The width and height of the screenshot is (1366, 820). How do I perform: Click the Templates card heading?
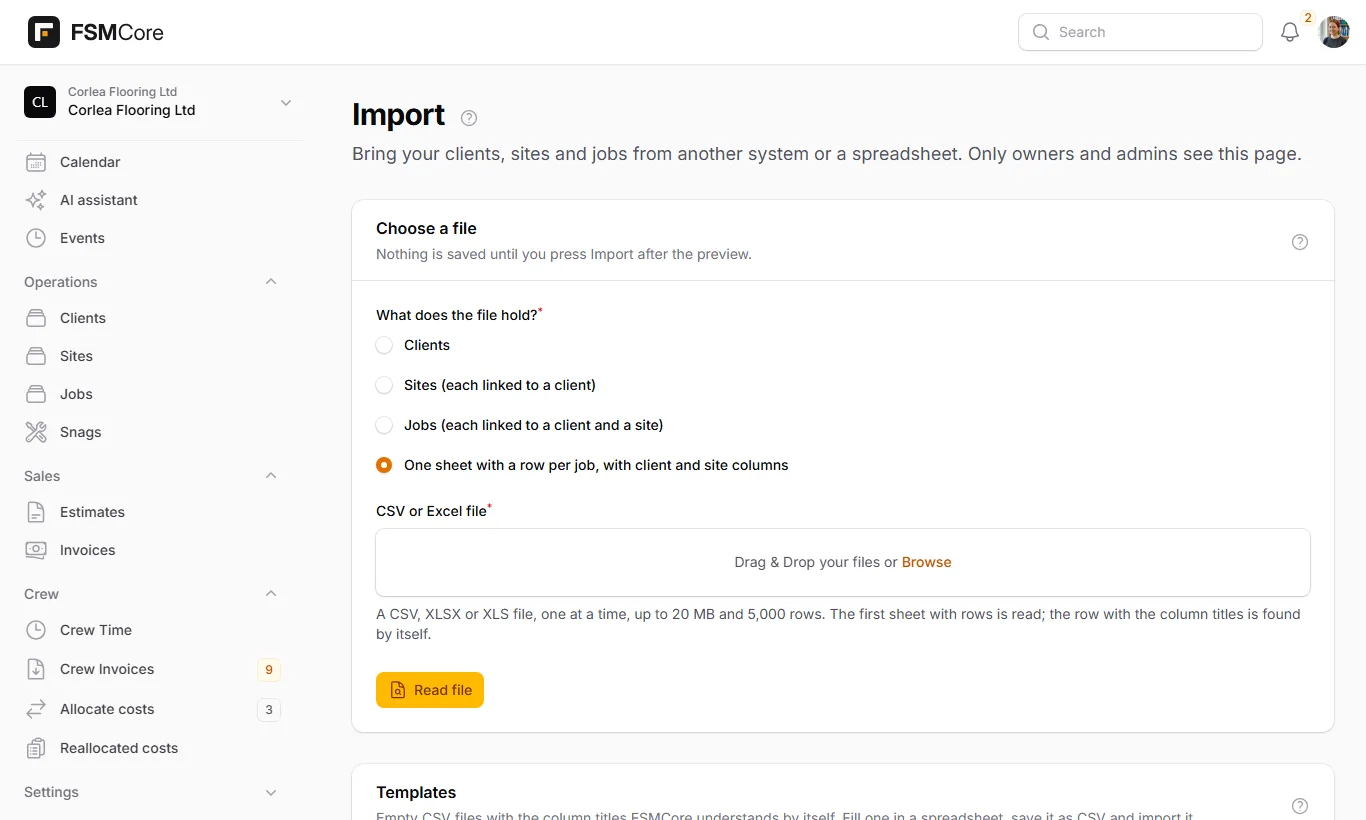416,792
